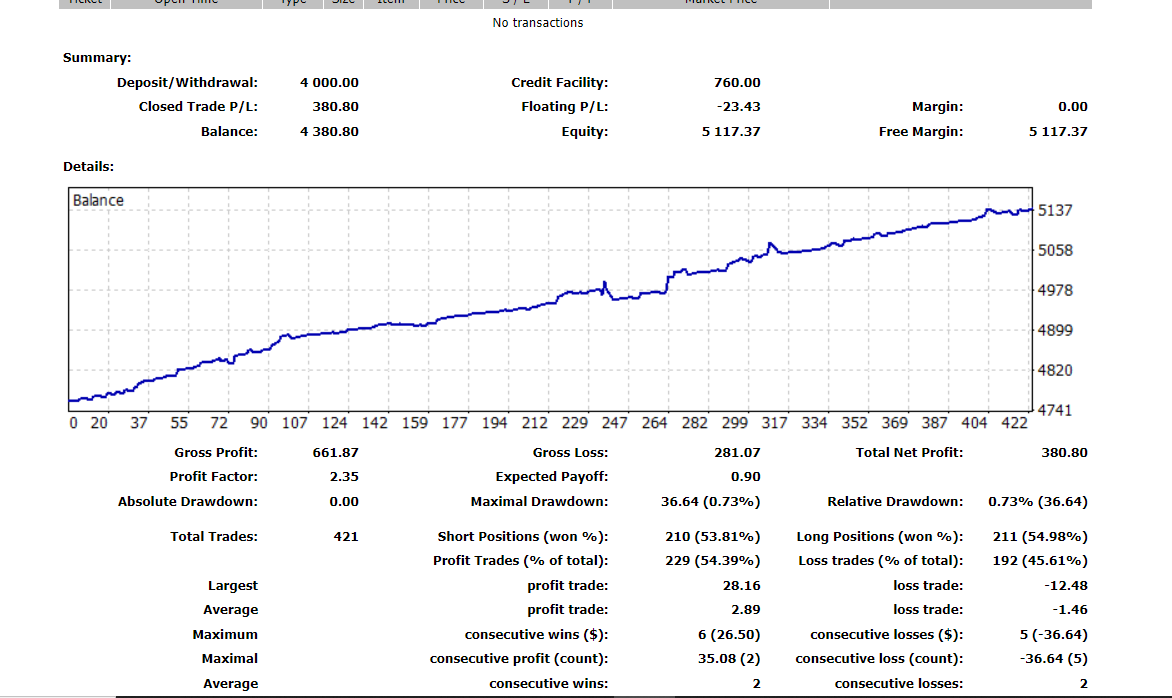The image size is (1172, 698).
Task: Click the "Total Net Profit:" label
Action: [910, 452]
